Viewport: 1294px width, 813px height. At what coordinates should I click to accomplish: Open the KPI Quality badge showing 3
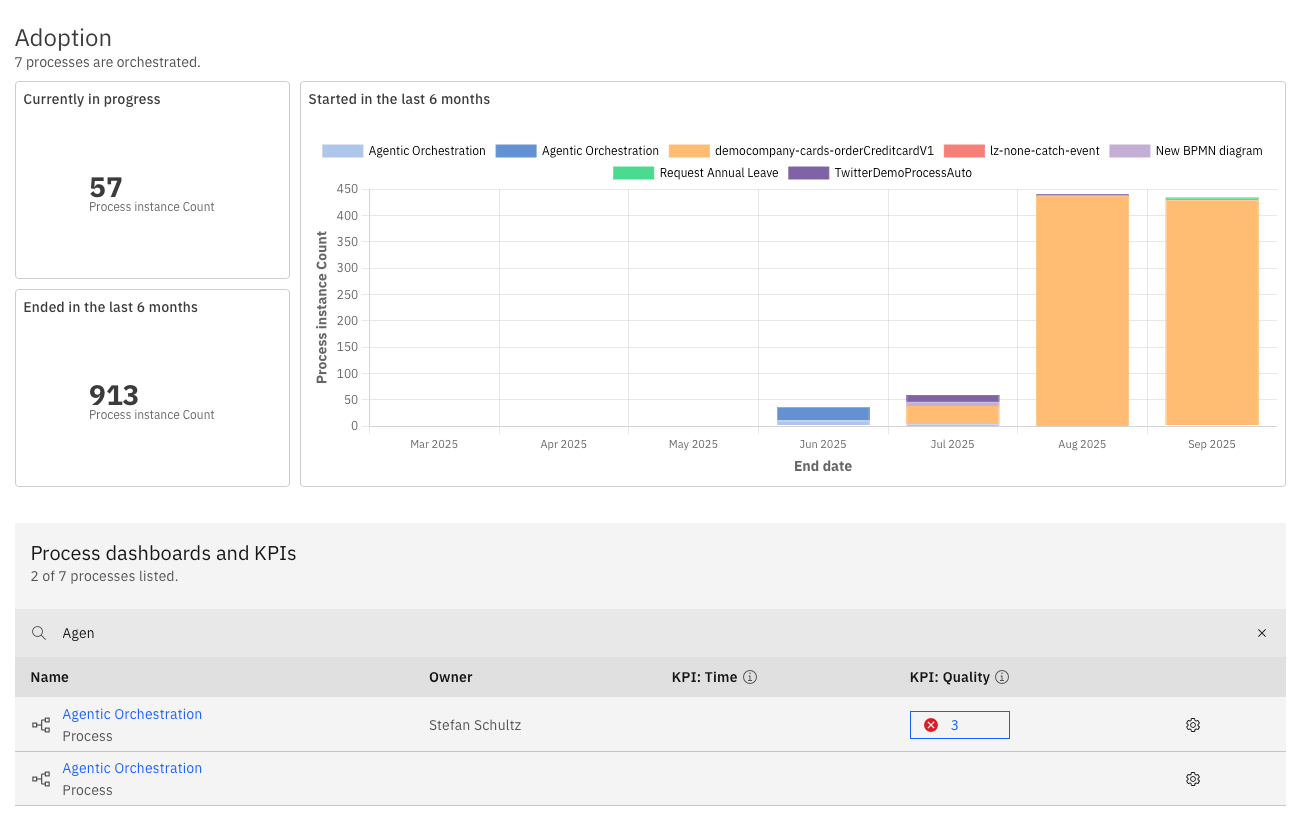pos(959,725)
